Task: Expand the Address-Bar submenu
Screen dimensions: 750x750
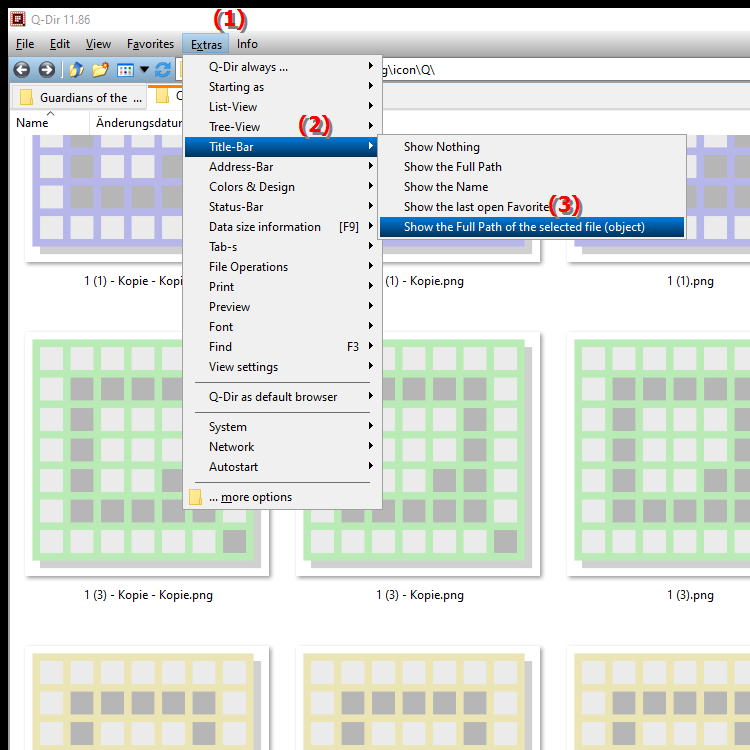Action: pos(283,167)
